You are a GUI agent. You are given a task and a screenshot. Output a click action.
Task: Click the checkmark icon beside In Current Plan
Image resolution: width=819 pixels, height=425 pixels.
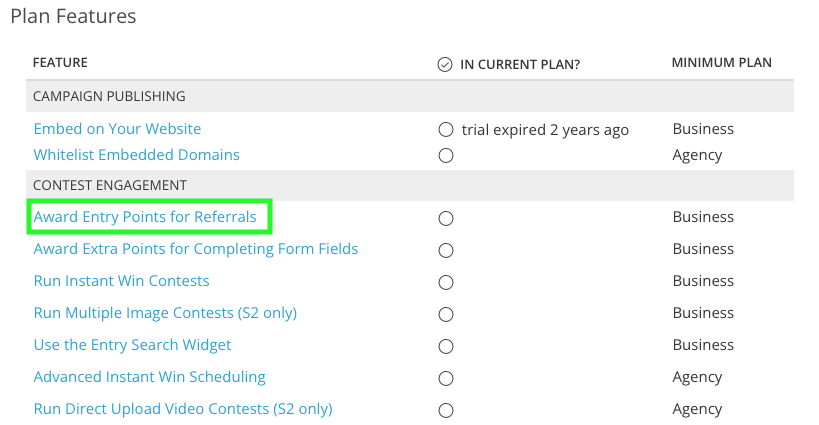(x=445, y=64)
